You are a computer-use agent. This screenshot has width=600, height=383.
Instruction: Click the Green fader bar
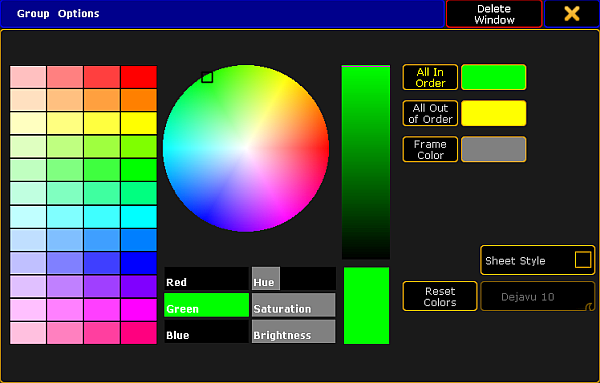[207, 305]
